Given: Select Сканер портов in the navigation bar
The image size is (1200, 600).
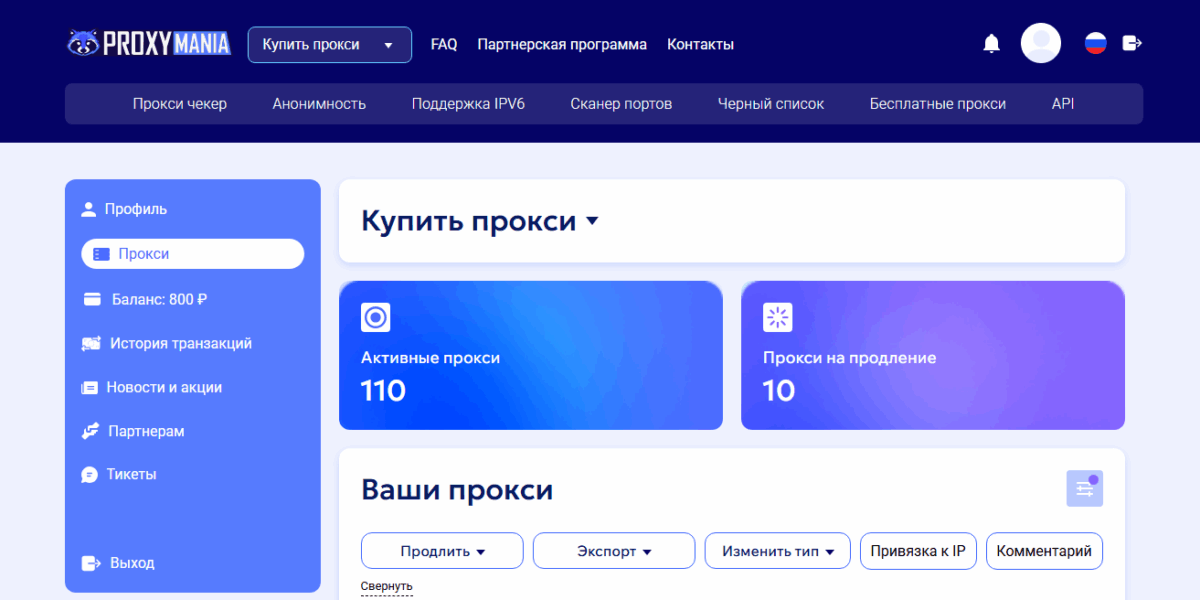Looking at the screenshot, I should pos(620,103).
